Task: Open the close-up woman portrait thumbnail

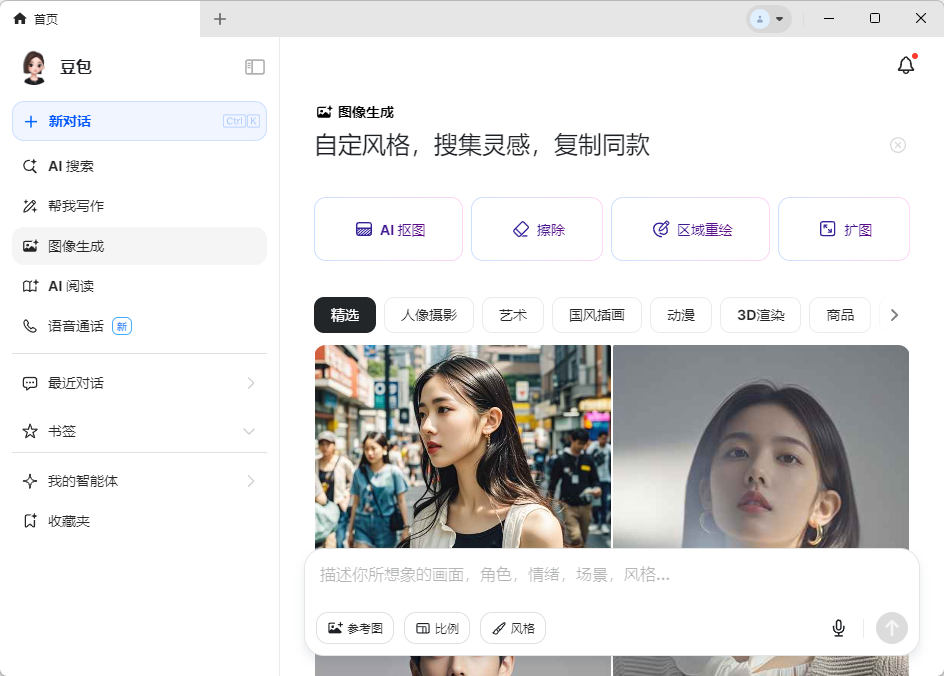Action: (761, 446)
